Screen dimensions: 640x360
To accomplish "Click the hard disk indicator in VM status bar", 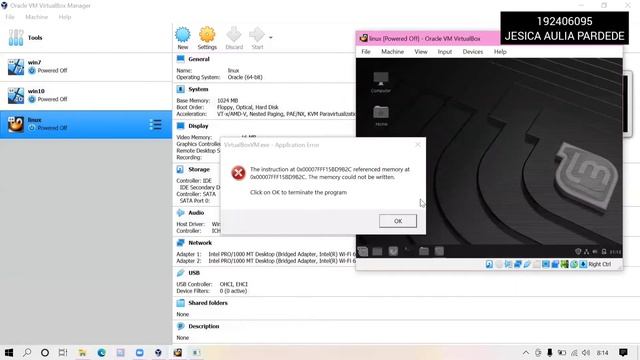I will pyautogui.click(x=489, y=264).
